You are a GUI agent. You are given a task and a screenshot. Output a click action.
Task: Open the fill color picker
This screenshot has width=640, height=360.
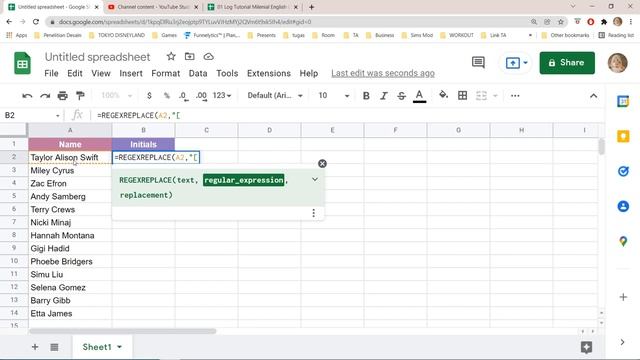pyautogui.click(x=443, y=96)
